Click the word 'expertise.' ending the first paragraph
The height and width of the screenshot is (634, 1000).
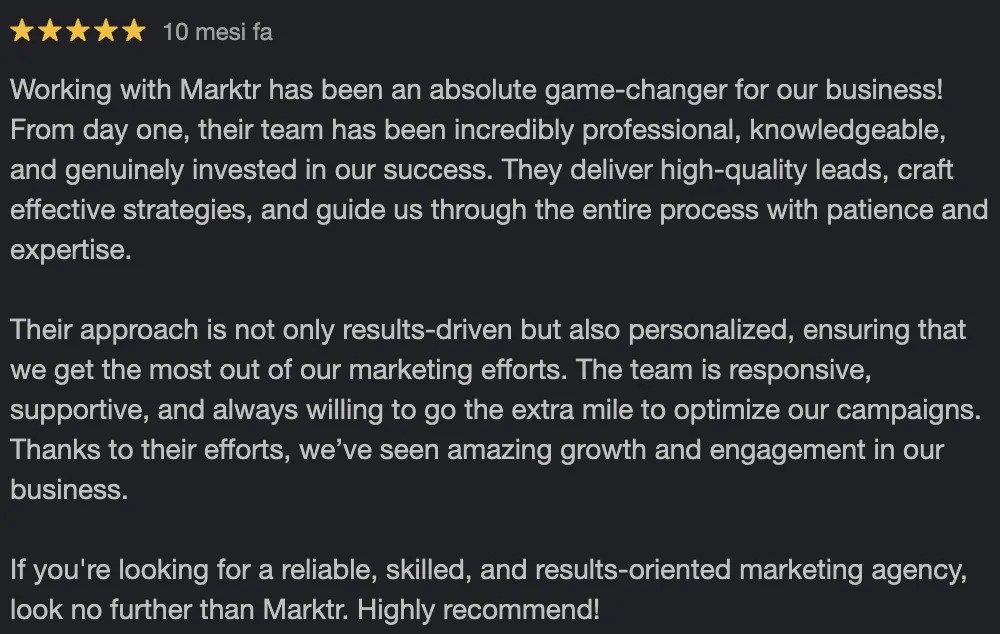coord(71,251)
